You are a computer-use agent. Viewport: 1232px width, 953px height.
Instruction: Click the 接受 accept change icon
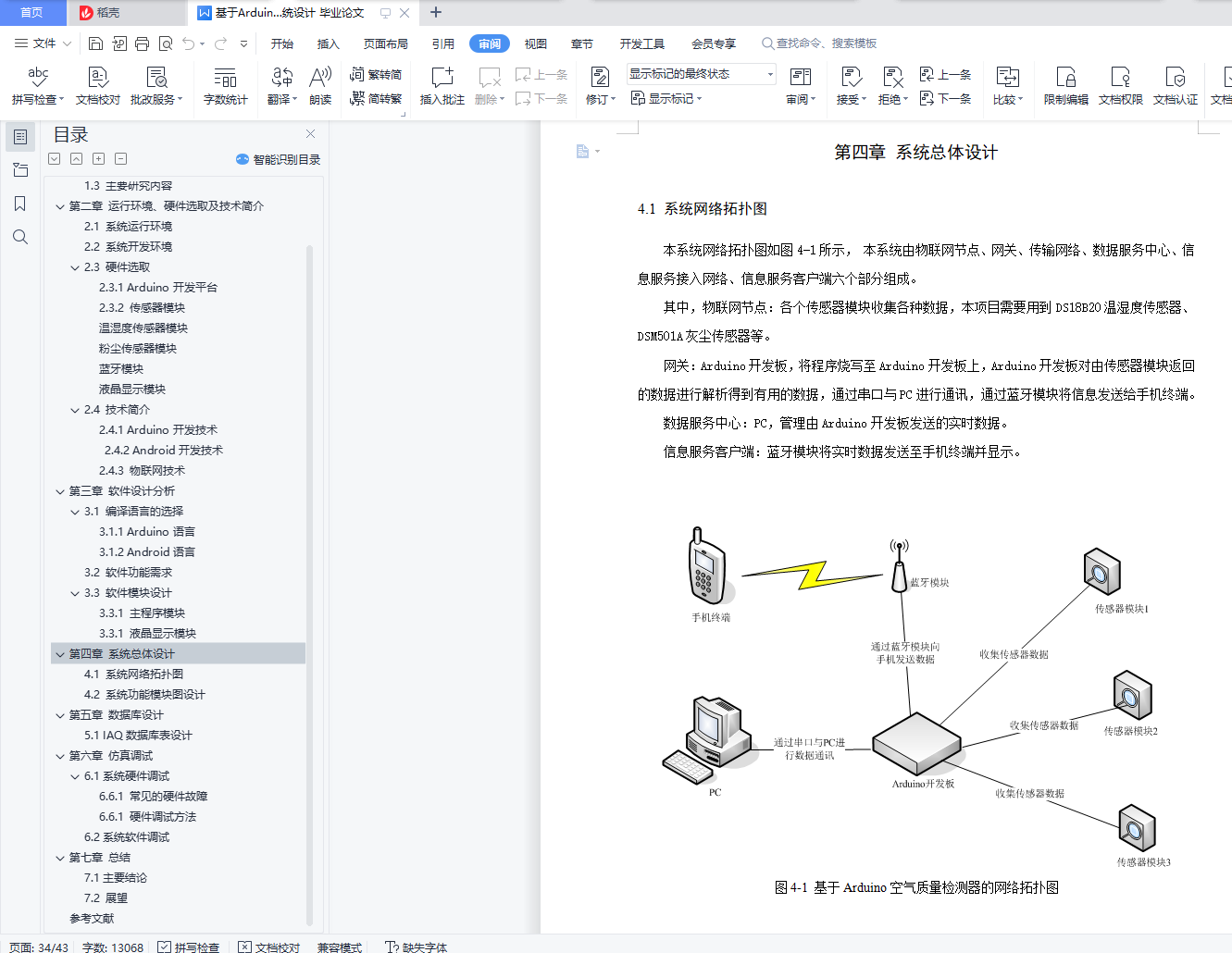852,85
